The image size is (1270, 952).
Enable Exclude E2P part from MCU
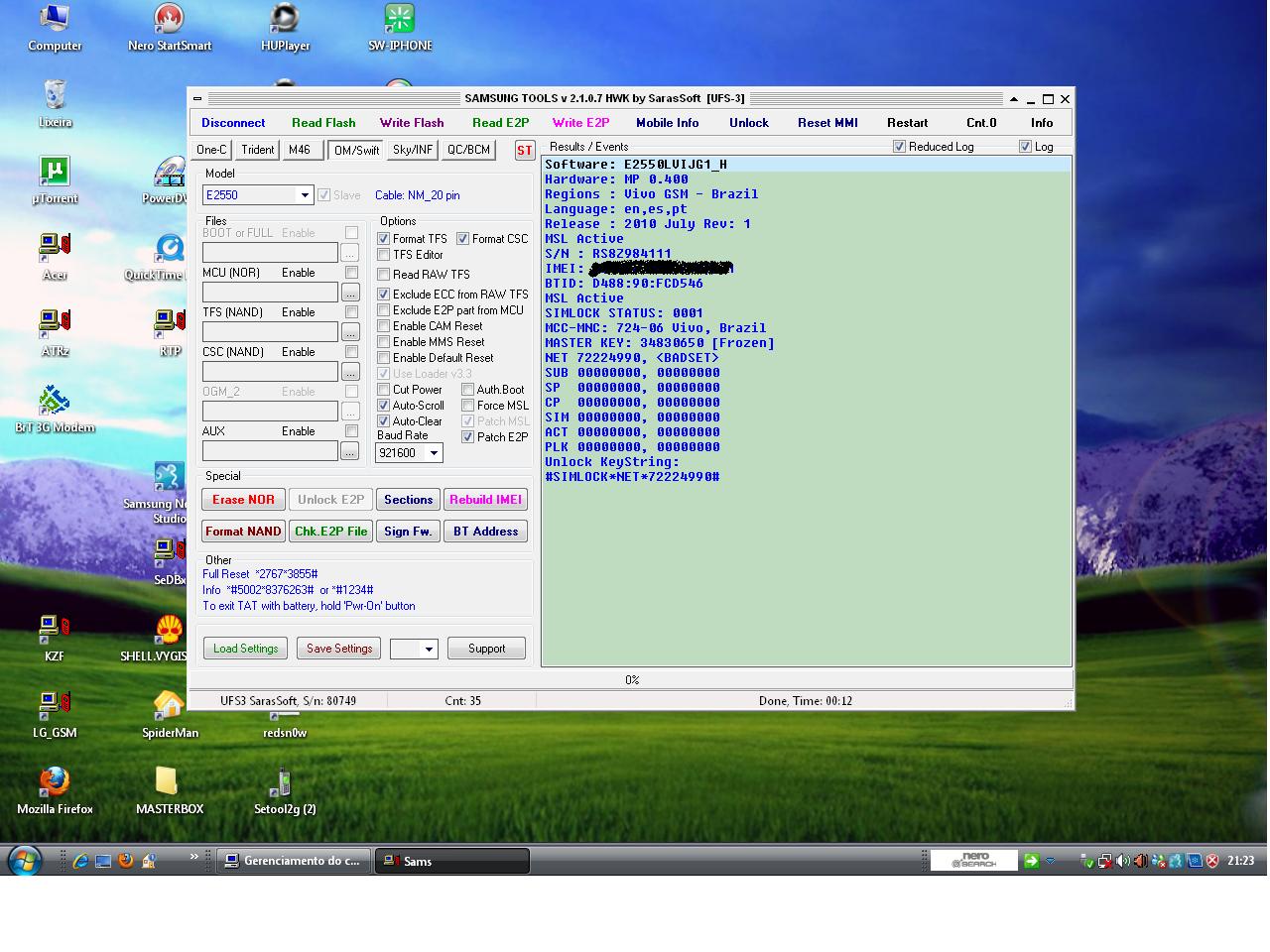(x=383, y=310)
